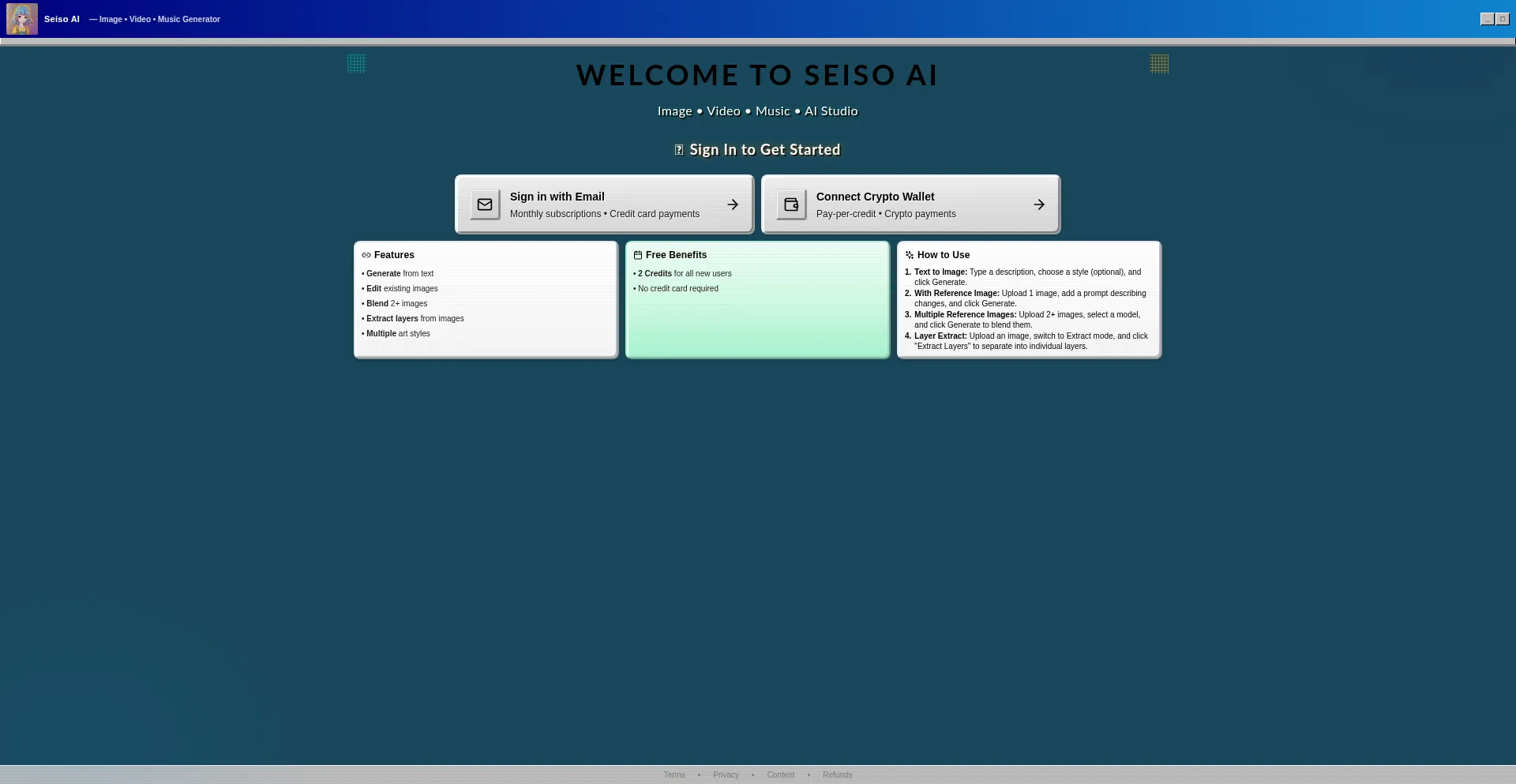Open the Refunds policy footer link
Viewport: 1516px width, 784px height.
coord(837,775)
